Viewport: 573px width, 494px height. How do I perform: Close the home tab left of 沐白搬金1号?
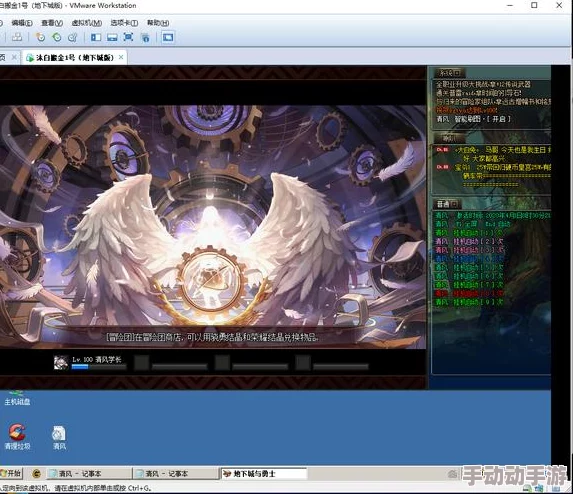click(14, 57)
